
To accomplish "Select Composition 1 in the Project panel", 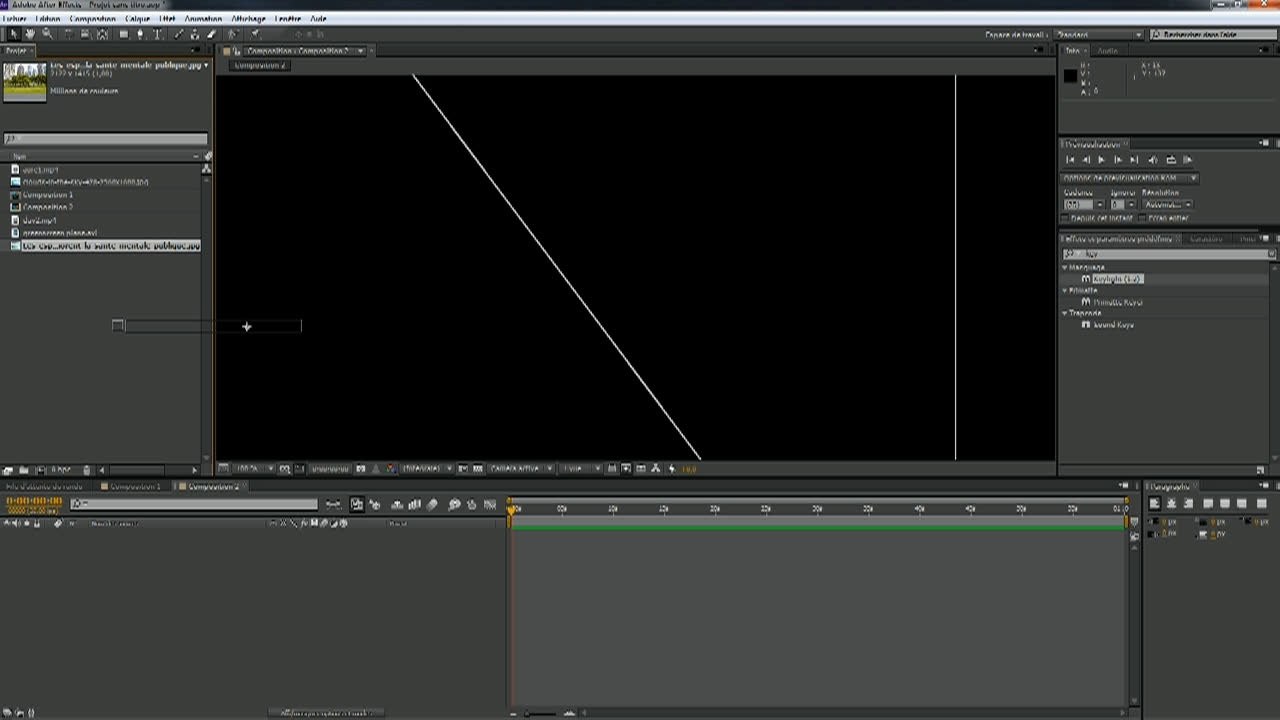I will (x=48, y=194).
